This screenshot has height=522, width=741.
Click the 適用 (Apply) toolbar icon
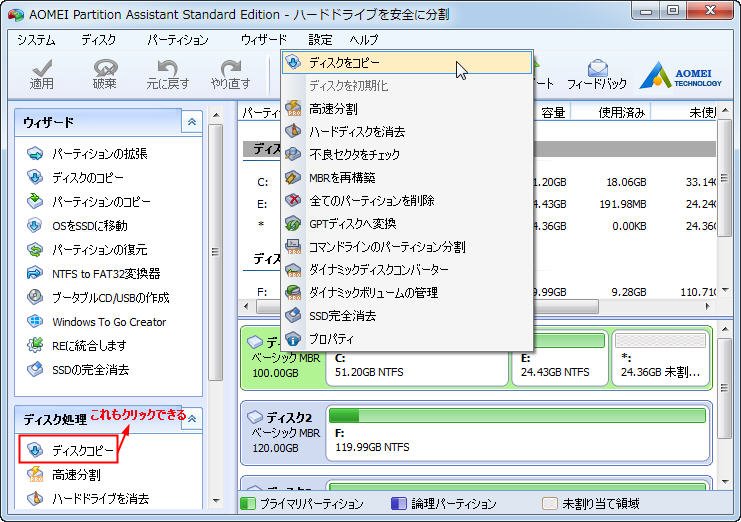tap(42, 69)
